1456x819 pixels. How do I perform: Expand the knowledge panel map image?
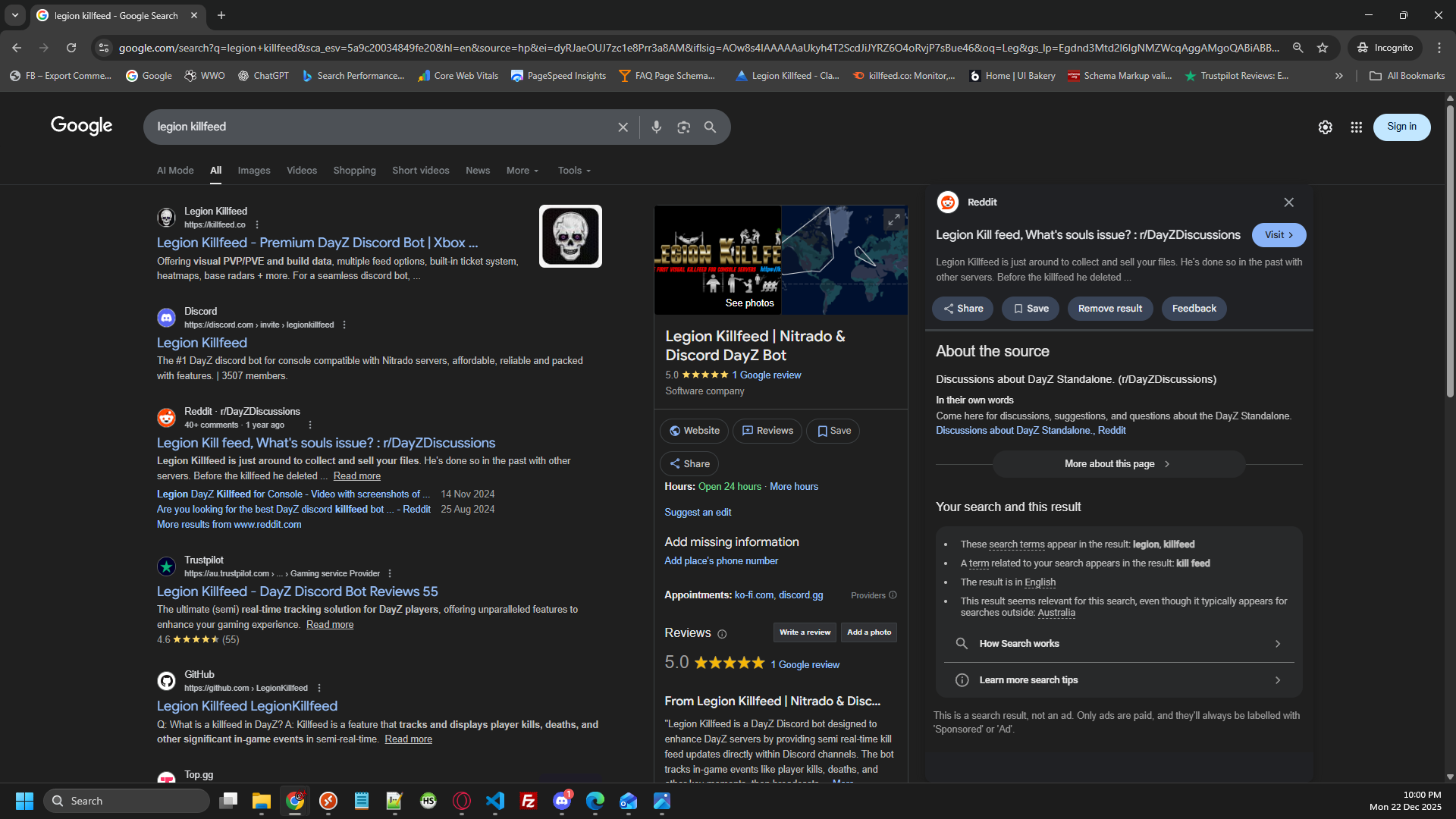[x=893, y=220]
